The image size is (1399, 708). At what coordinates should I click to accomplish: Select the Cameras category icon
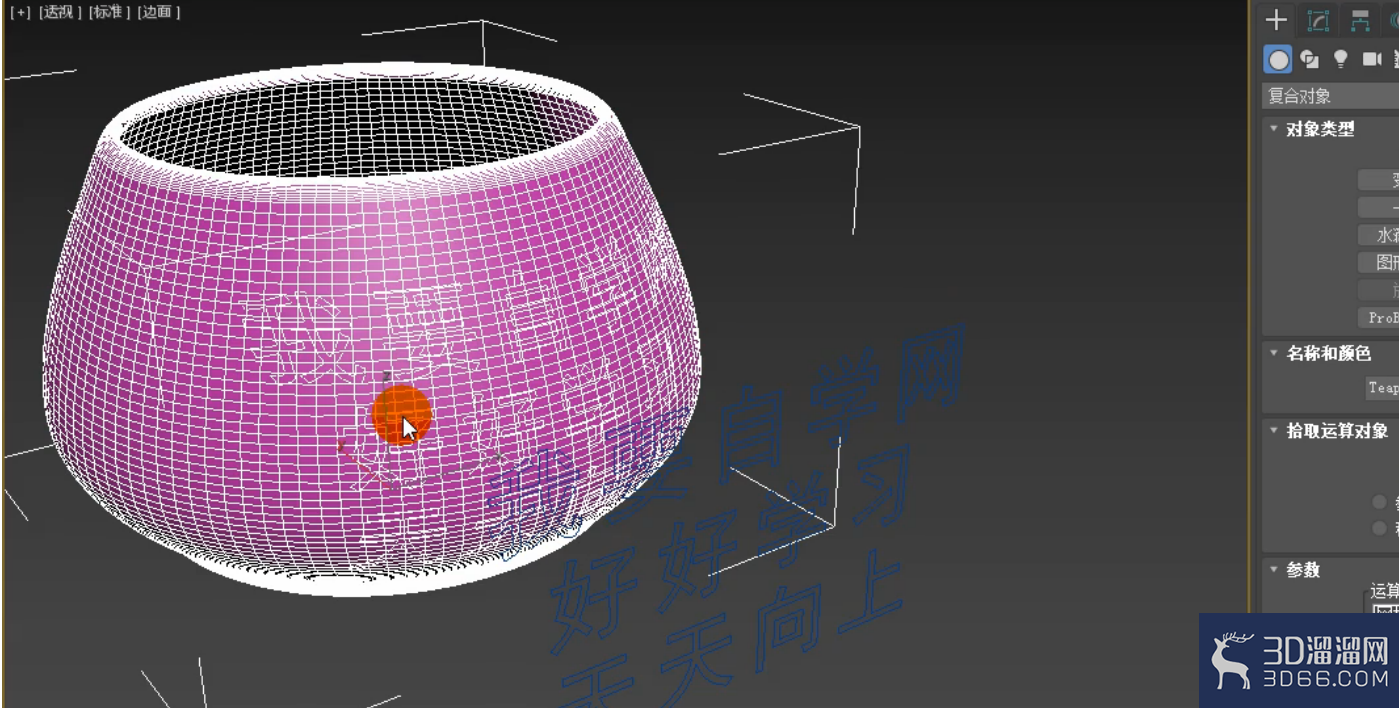pyautogui.click(x=1372, y=60)
